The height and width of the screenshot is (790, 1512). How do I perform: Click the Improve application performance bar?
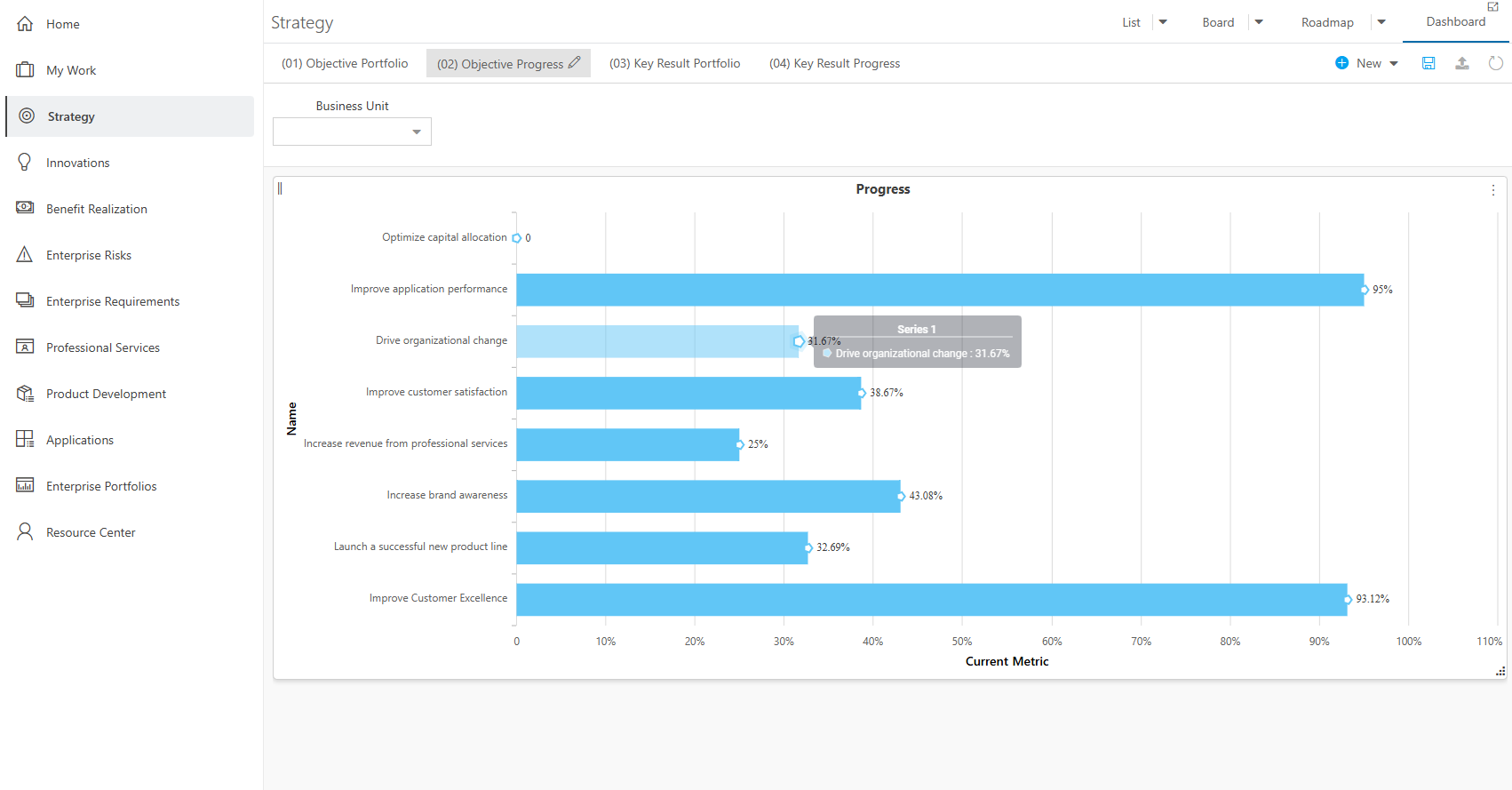940,290
